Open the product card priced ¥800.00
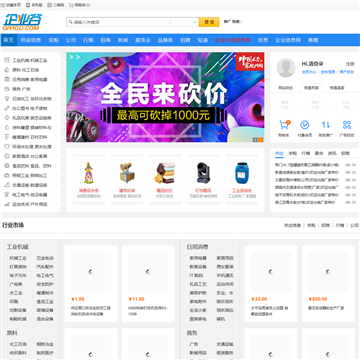The height and width of the screenshot is (360, 360). pyautogui.click(x=328, y=284)
